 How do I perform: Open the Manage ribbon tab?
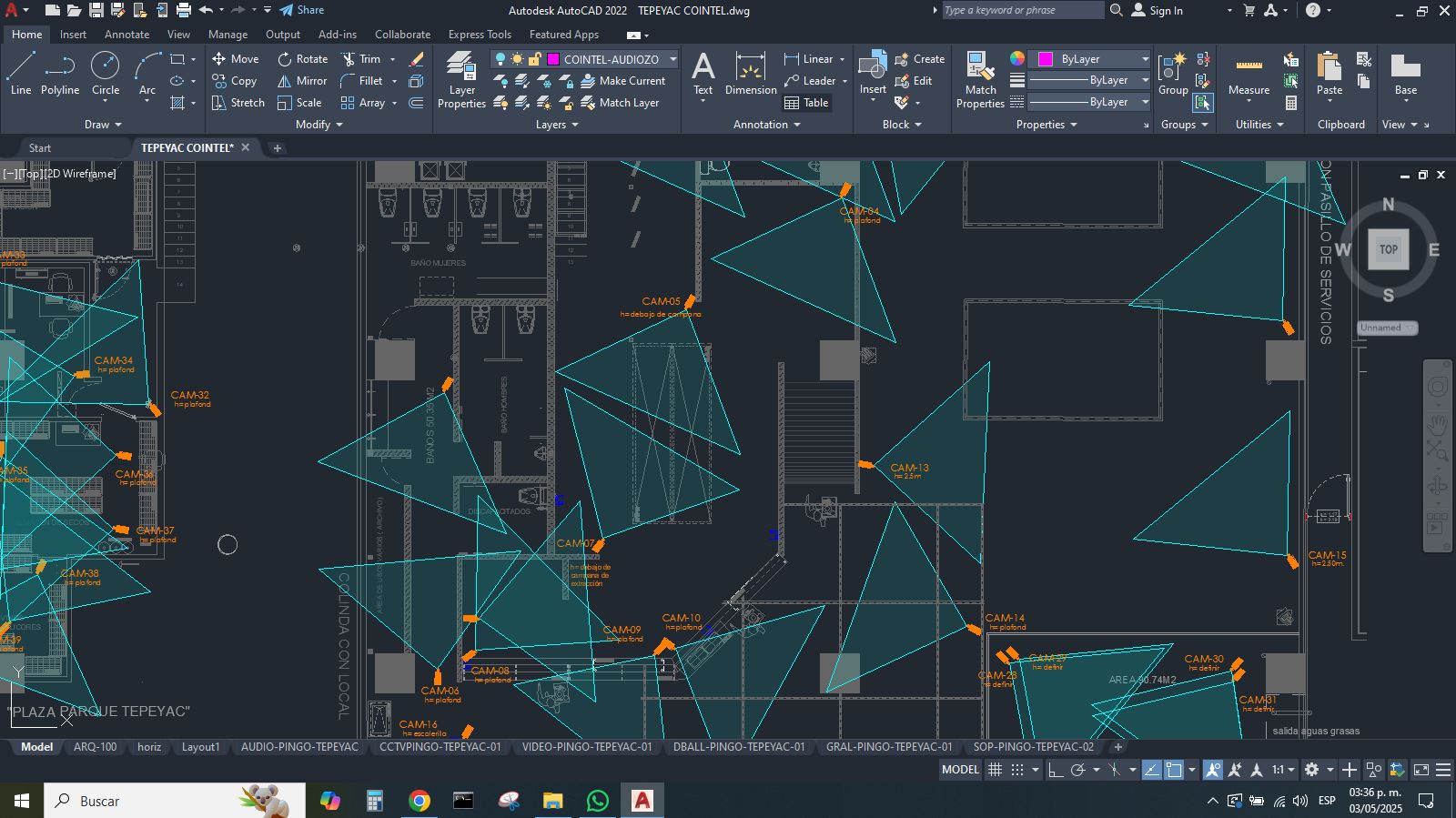(x=227, y=35)
